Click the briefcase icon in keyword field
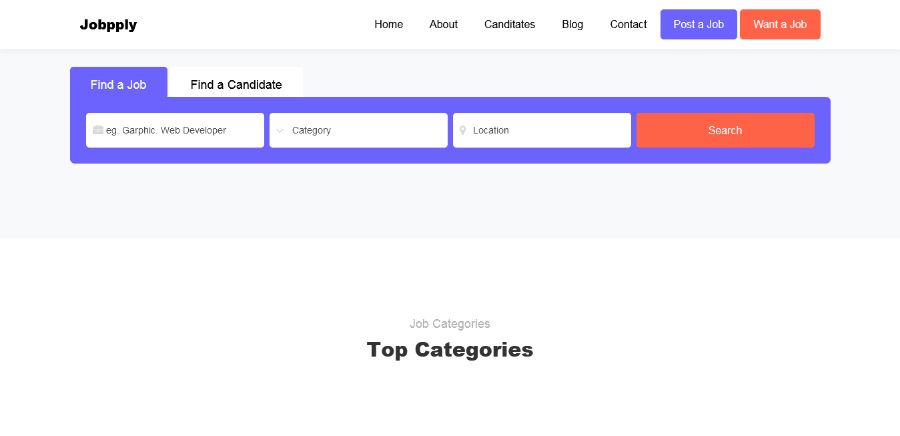This screenshot has width=900, height=436. 98,130
